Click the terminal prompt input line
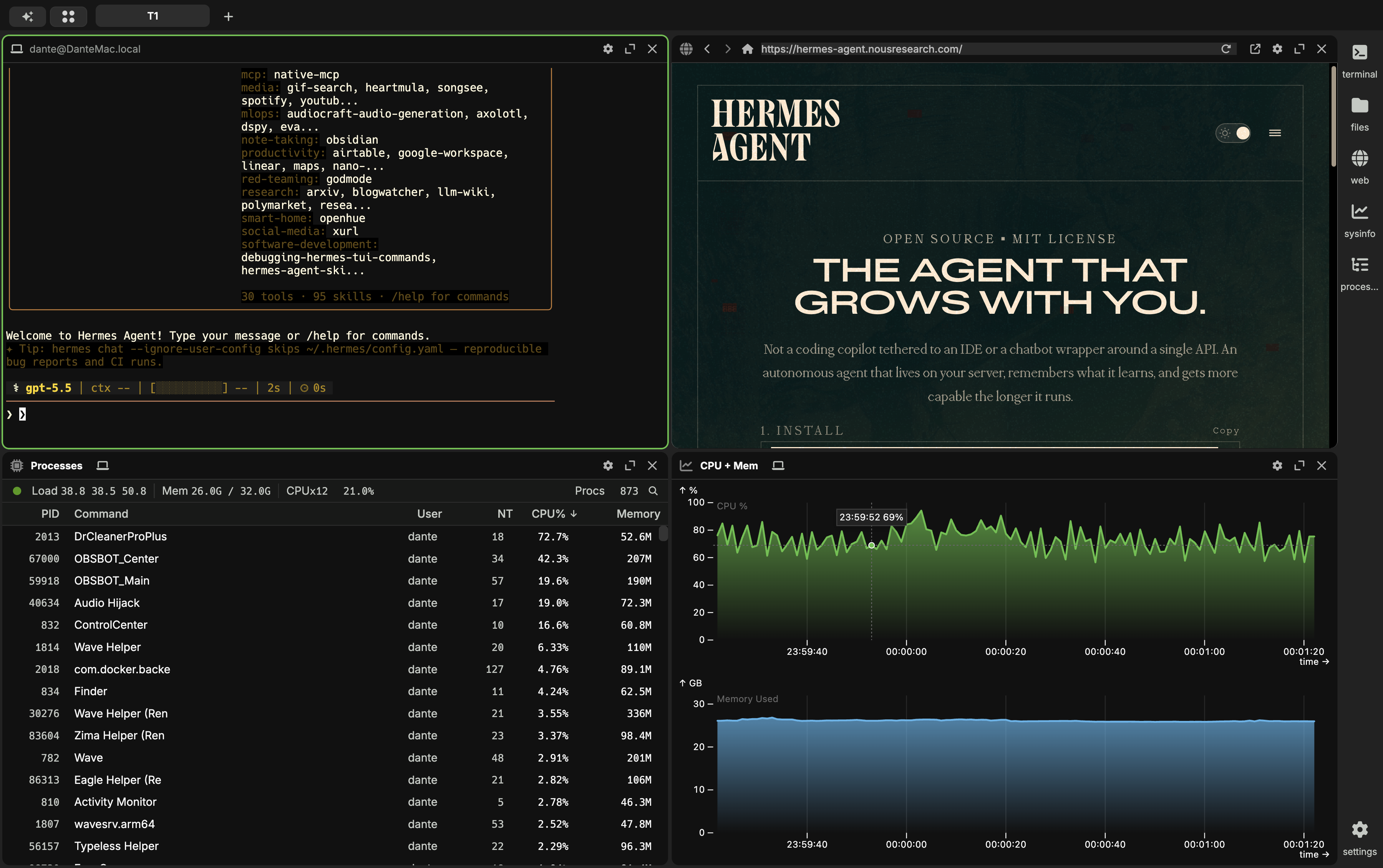 (x=280, y=414)
